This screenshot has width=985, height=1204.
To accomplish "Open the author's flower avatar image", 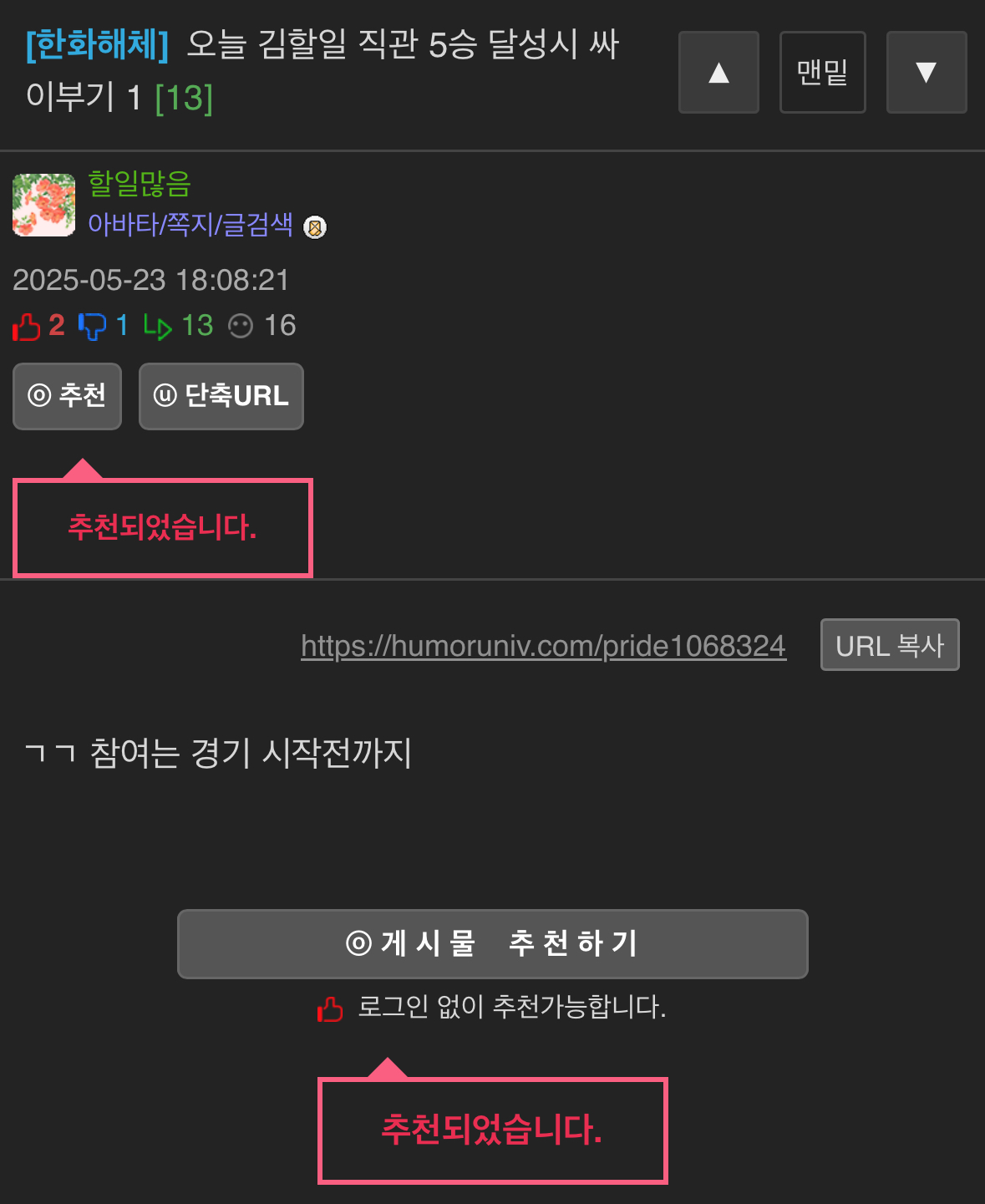I will pos(44,205).
